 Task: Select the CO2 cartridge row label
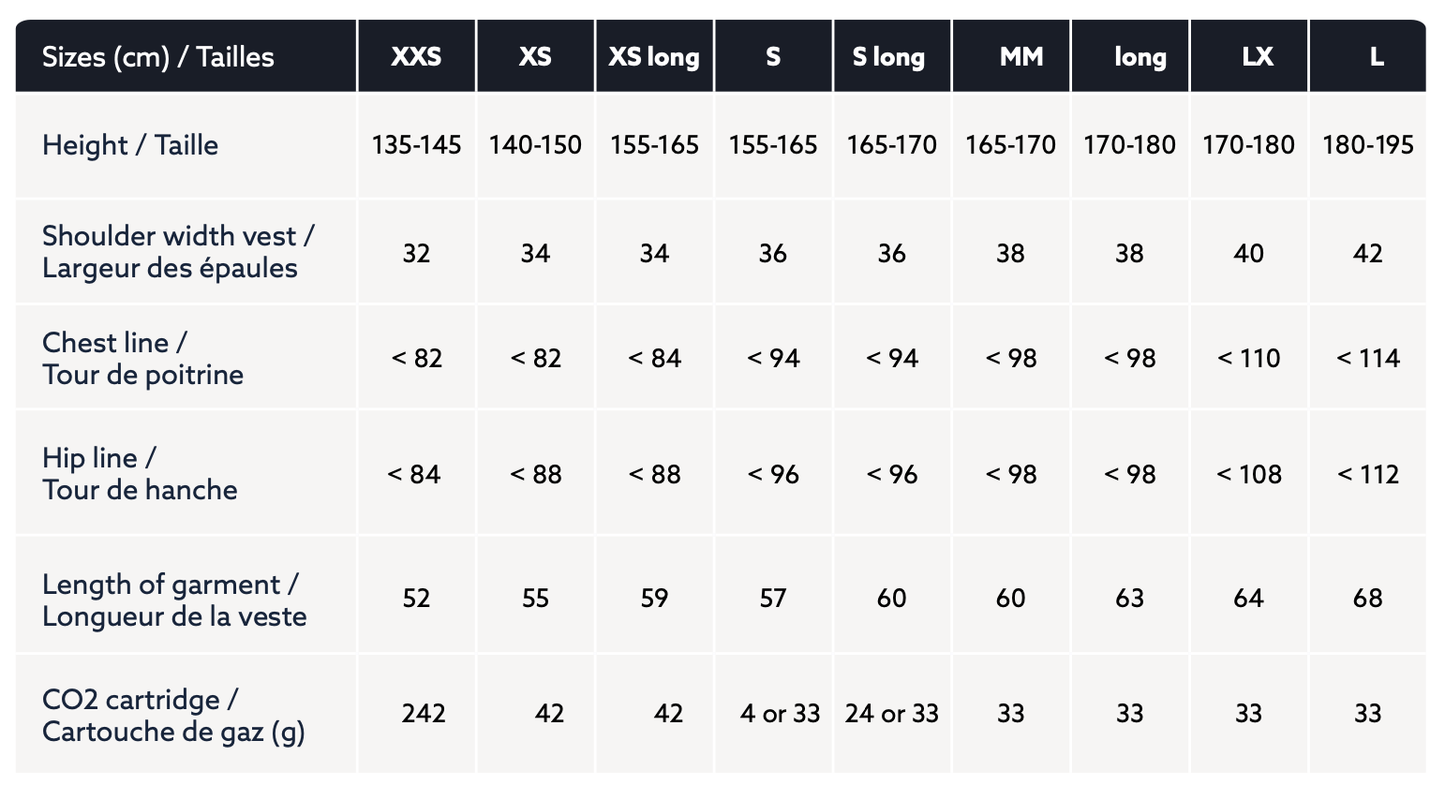click(173, 715)
